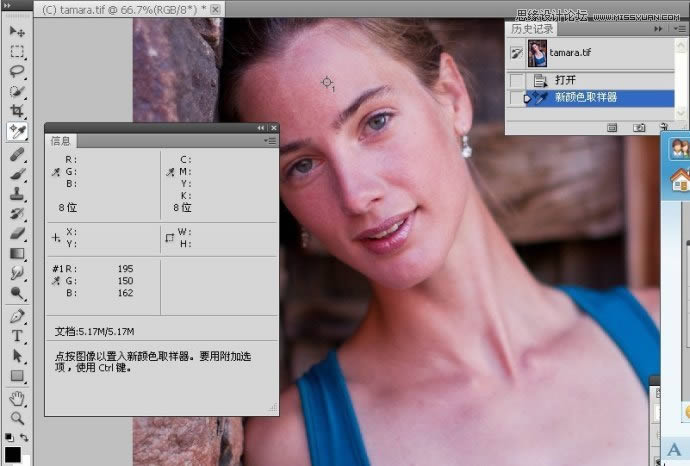The width and height of the screenshot is (690, 466).
Task: Select the Hand tool
Action: pos(17,398)
